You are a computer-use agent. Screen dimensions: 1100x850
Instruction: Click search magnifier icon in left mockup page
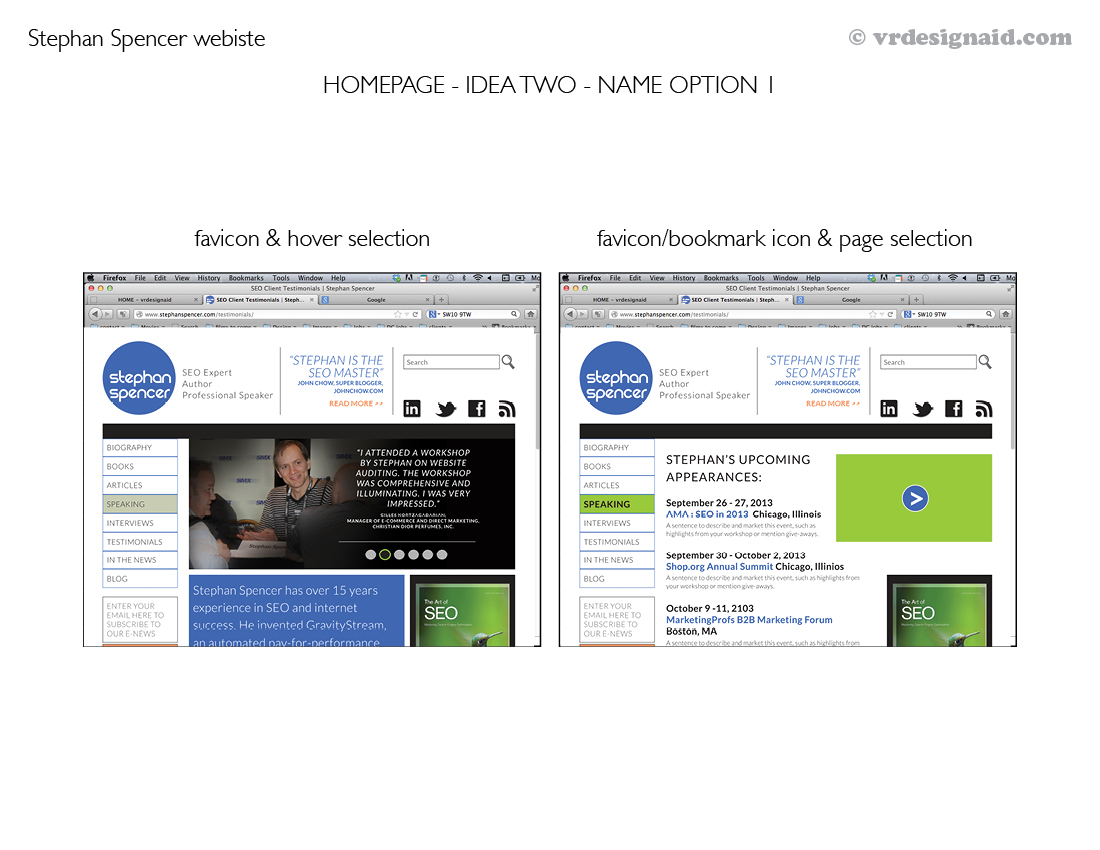(x=508, y=362)
